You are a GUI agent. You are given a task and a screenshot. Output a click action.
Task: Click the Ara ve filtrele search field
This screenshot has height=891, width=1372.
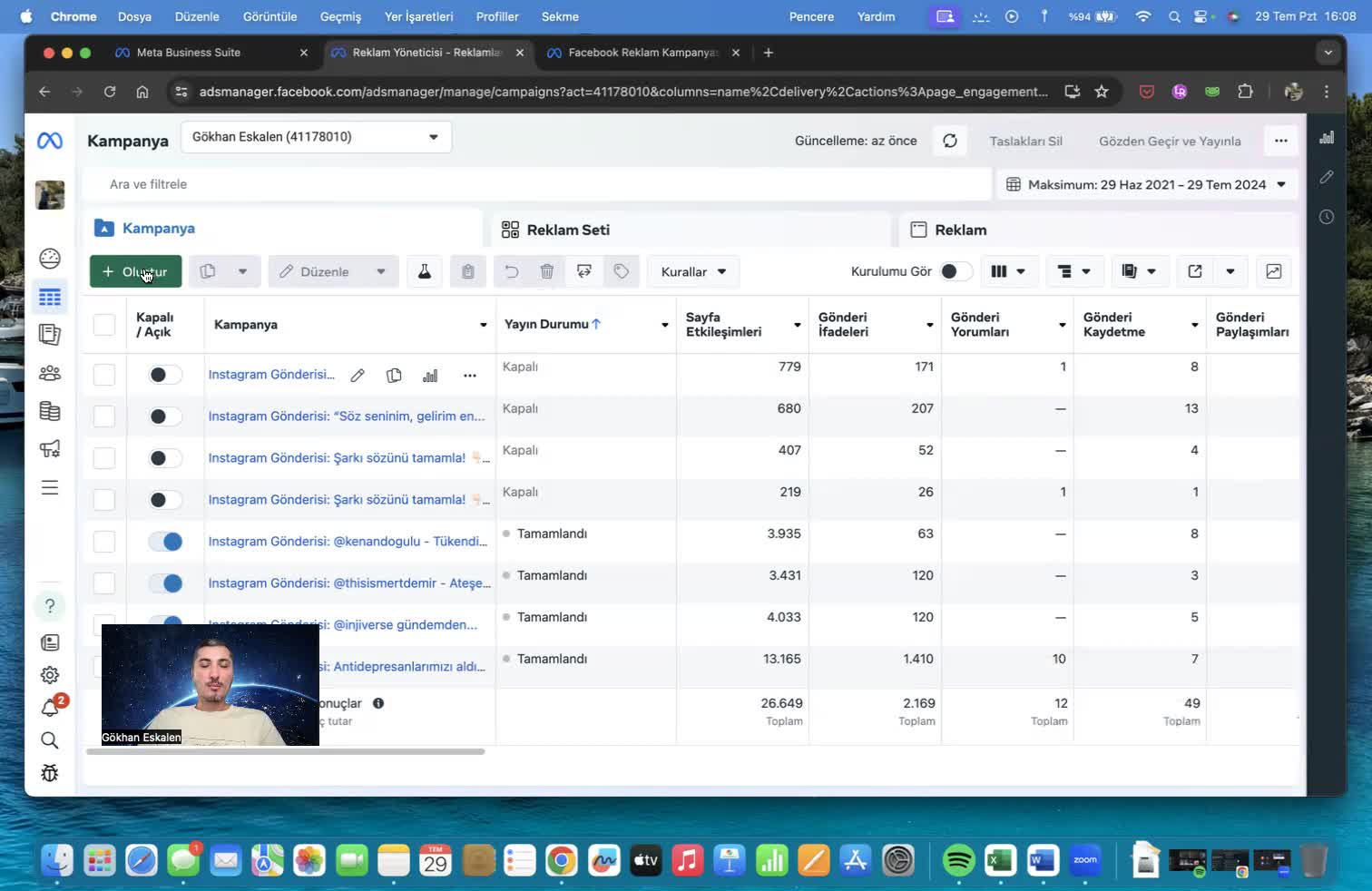tap(537, 184)
